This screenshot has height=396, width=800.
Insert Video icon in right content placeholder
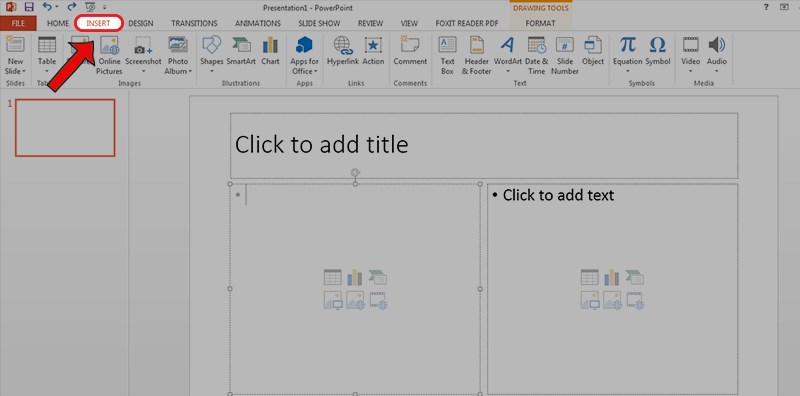(x=636, y=300)
